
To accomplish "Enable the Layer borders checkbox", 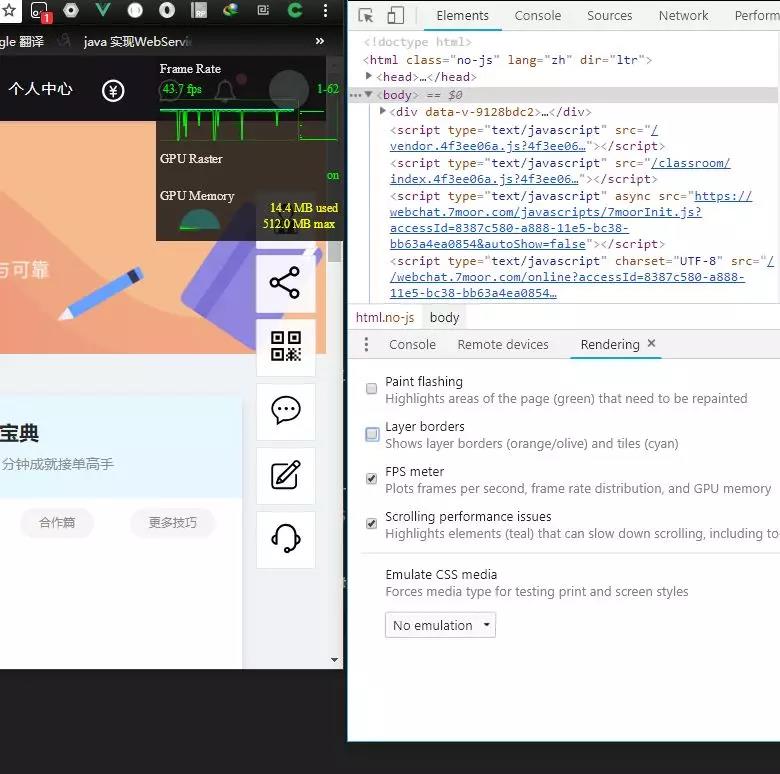I will (x=372, y=434).
